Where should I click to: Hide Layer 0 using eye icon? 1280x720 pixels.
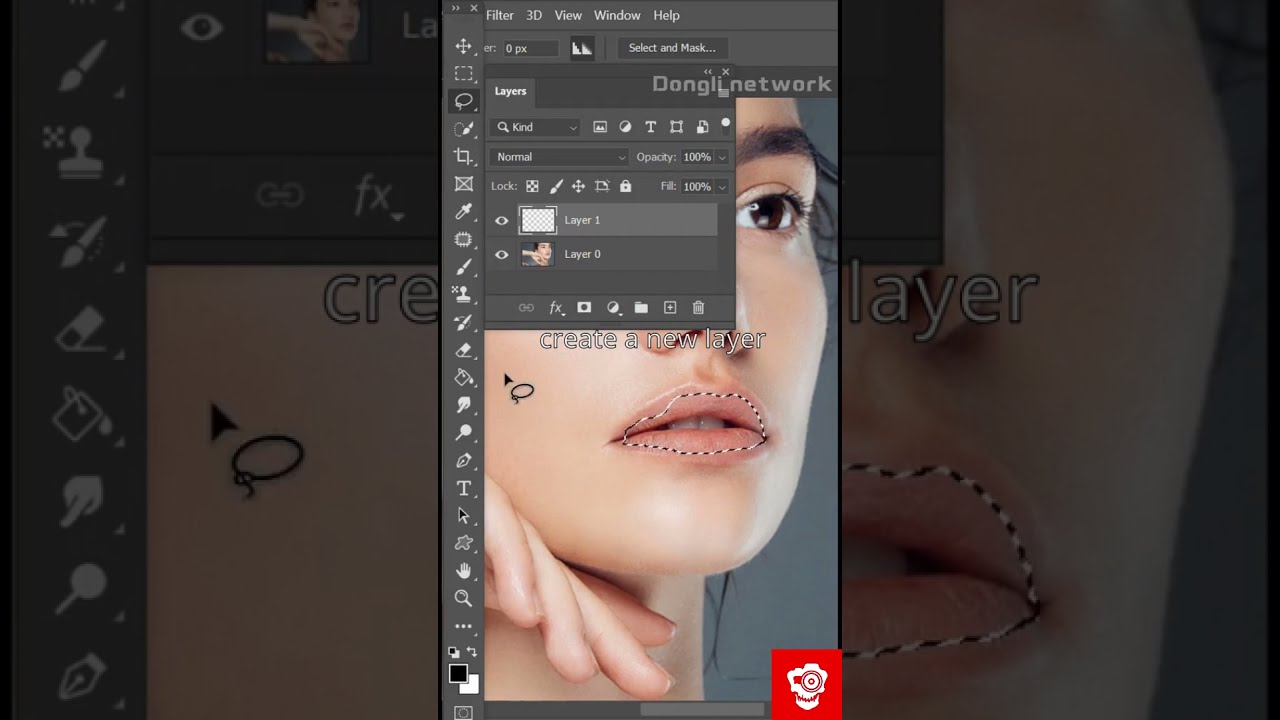pos(502,254)
